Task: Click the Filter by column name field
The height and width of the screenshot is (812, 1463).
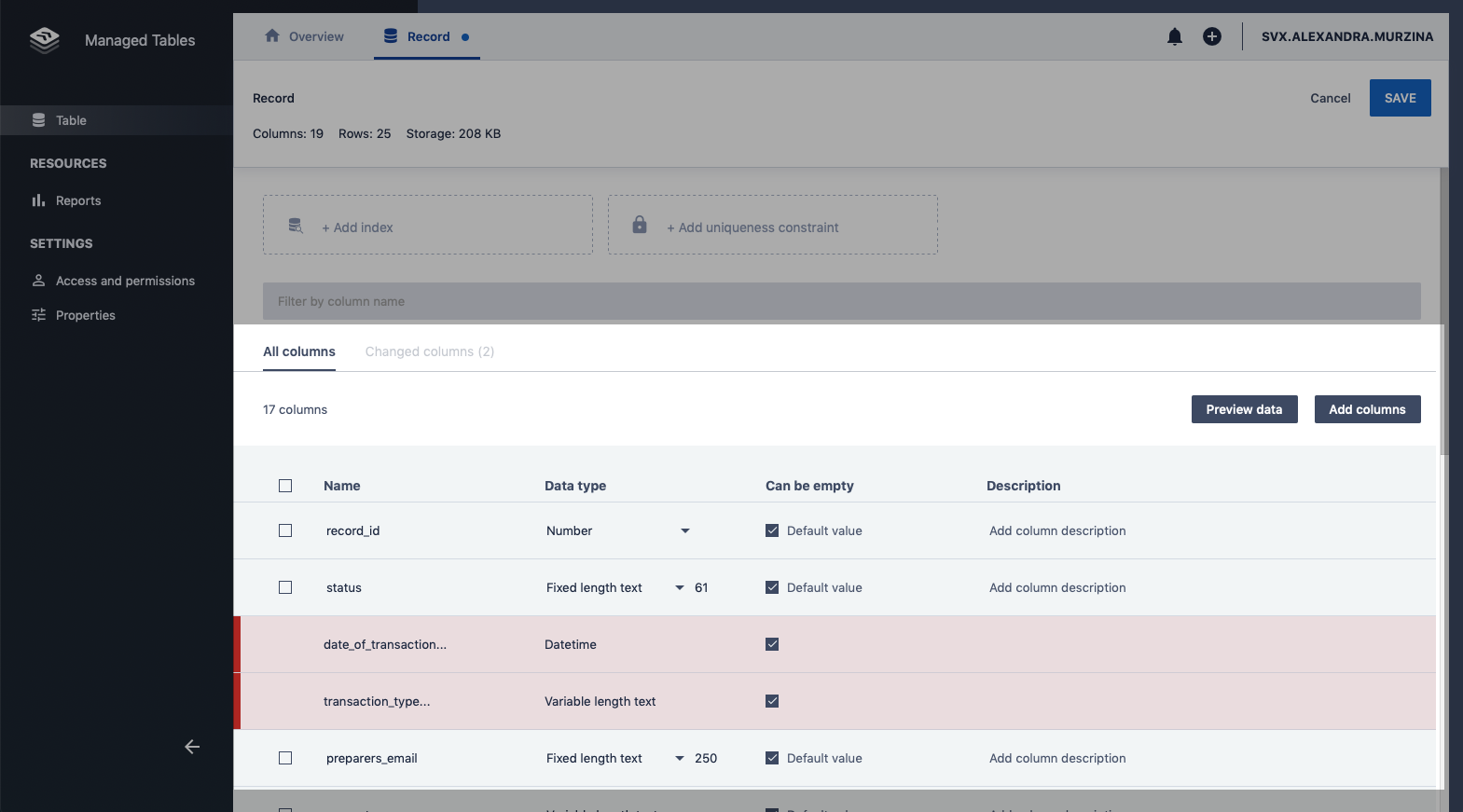Action: pyautogui.click(x=841, y=301)
